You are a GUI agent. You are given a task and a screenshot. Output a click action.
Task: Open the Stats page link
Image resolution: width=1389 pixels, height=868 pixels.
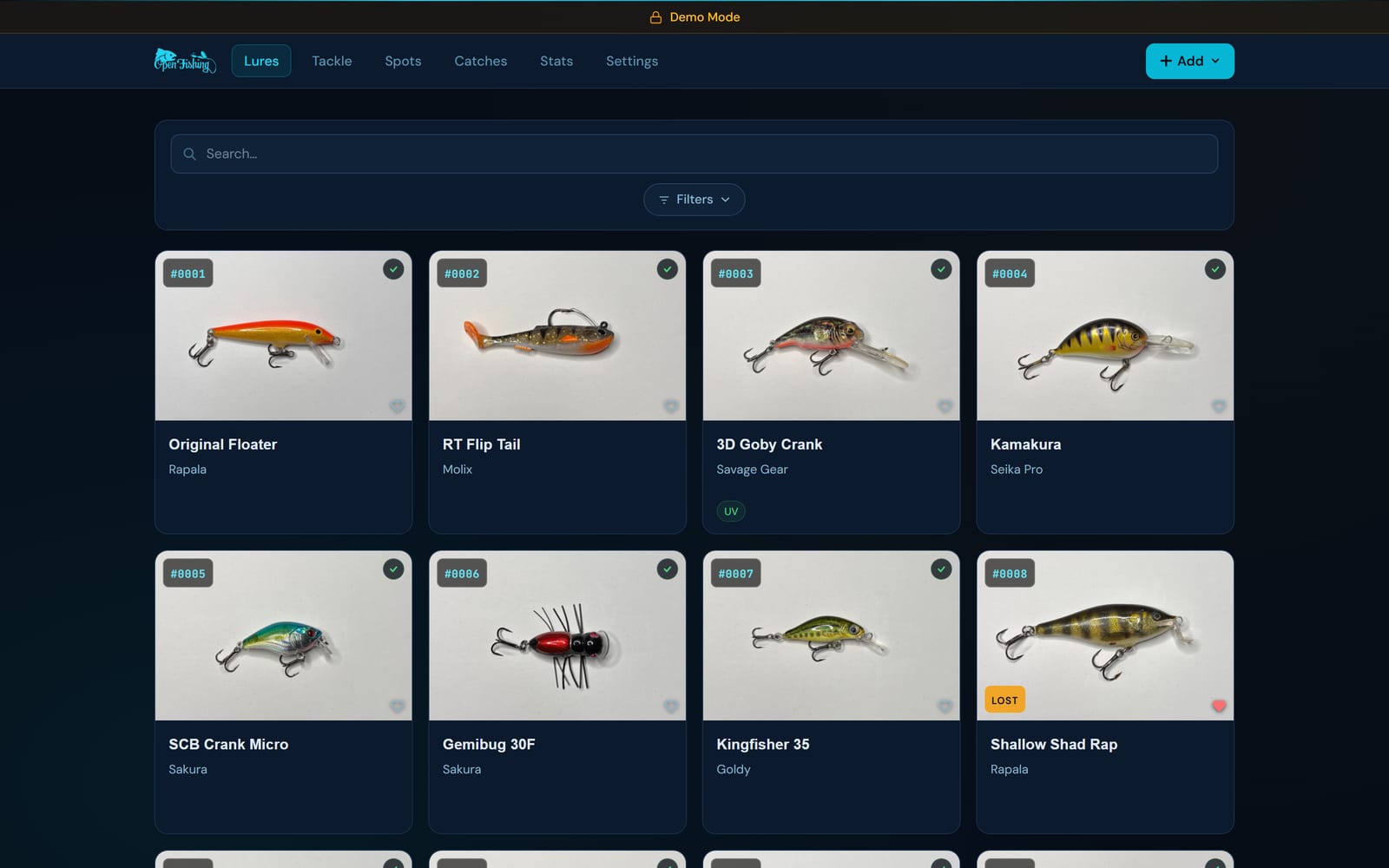point(556,61)
